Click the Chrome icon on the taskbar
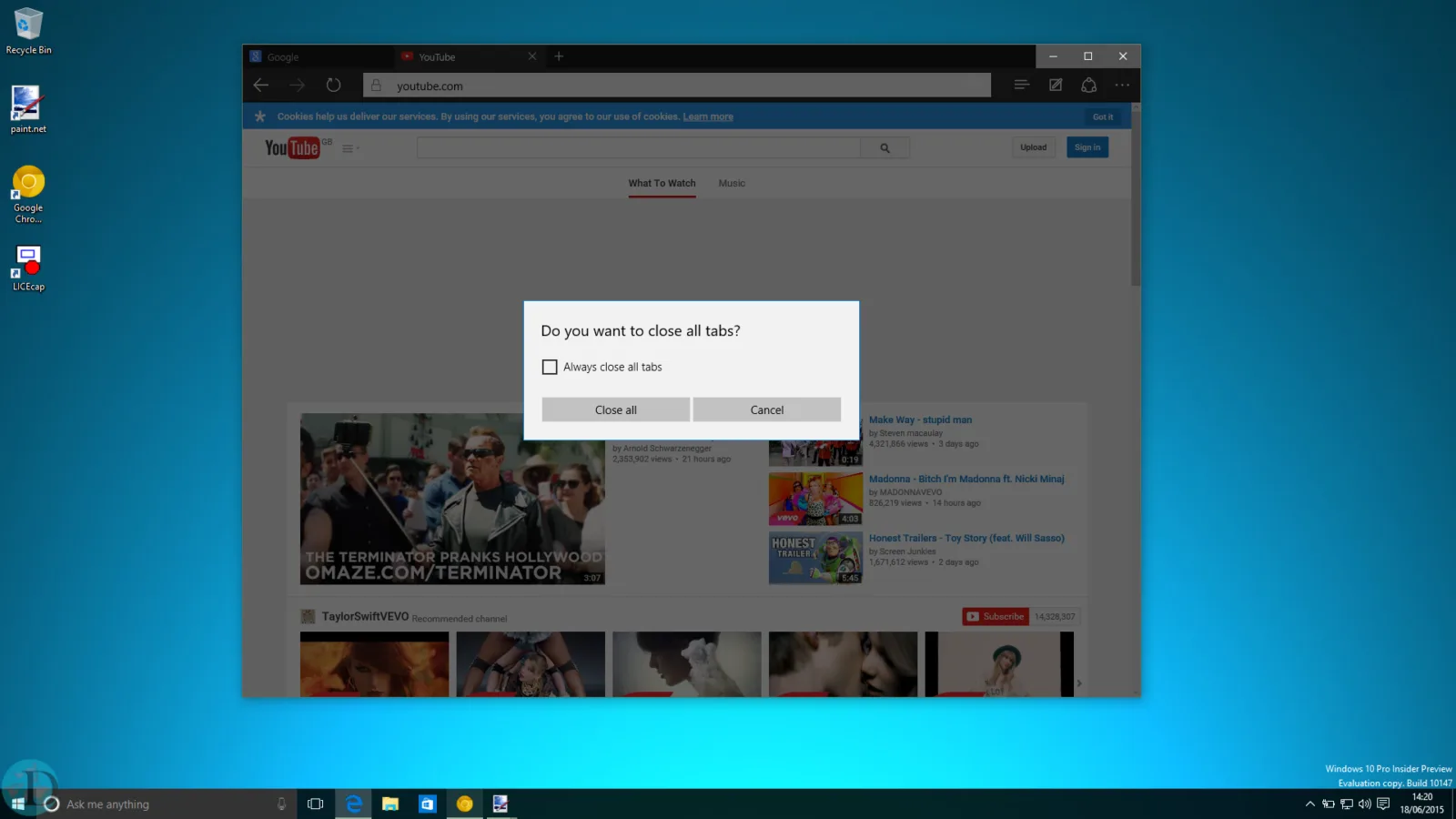The width and height of the screenshot is (1456, 819). pyautogui.click(x=465, y=804)
